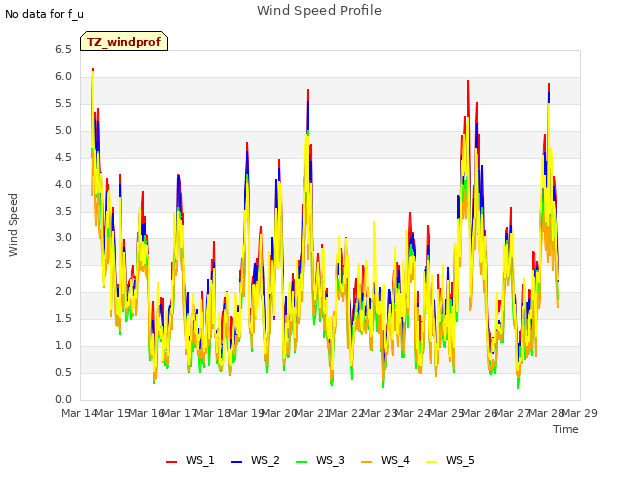The width and height of the screenshot is (640, 480).
Task: Click the Mar 25 x-axis tick label
Action: click(x=446, y=413)
